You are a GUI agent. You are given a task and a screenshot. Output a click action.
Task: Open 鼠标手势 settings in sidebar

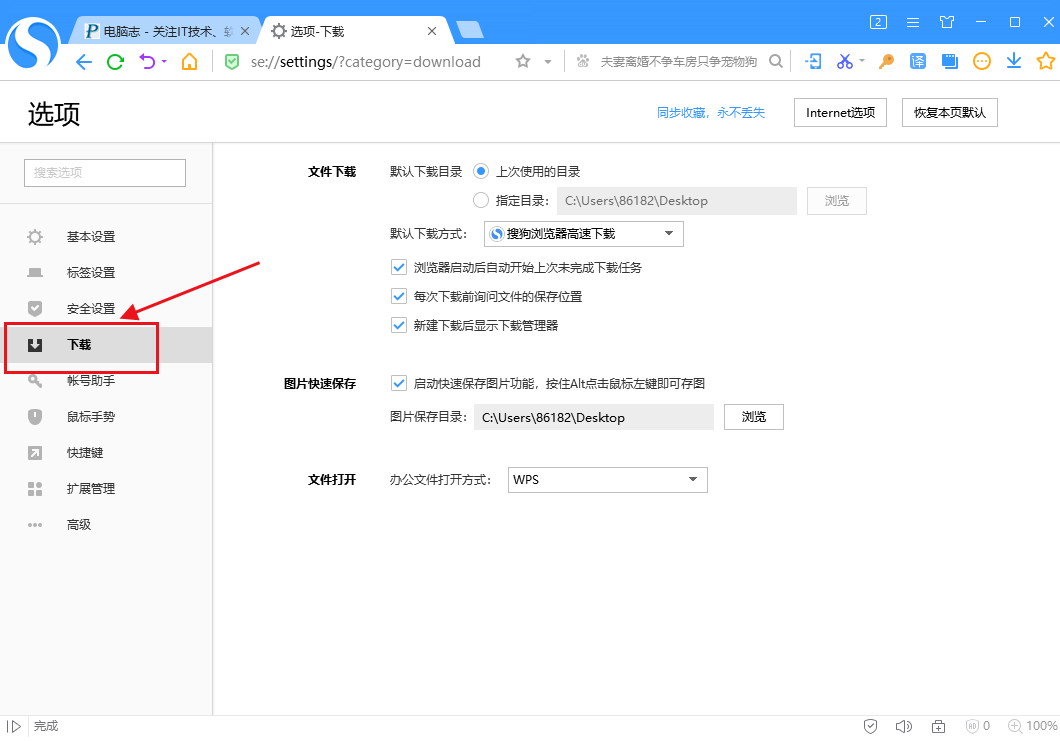[90, 416]
